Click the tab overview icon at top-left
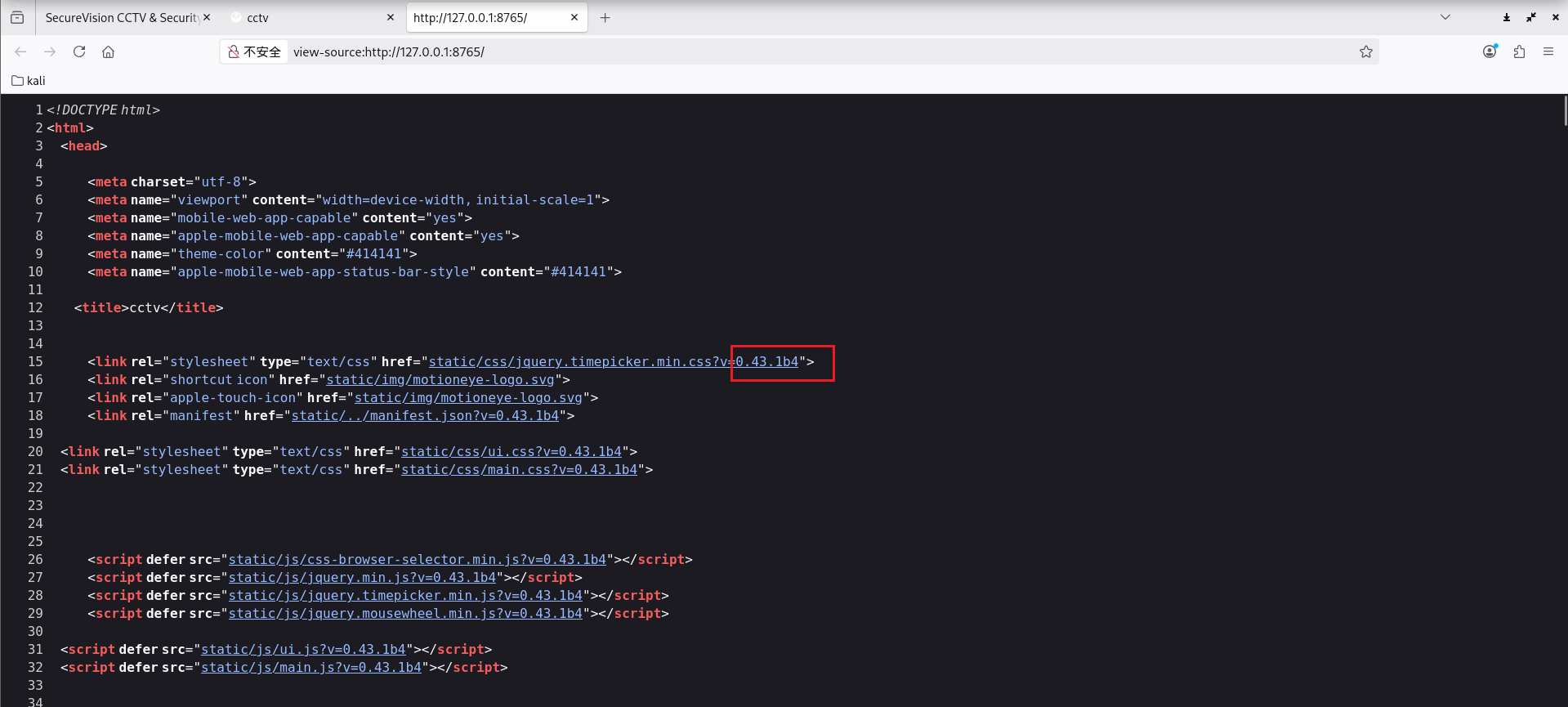1568x707 pixels. pos(17,17)
